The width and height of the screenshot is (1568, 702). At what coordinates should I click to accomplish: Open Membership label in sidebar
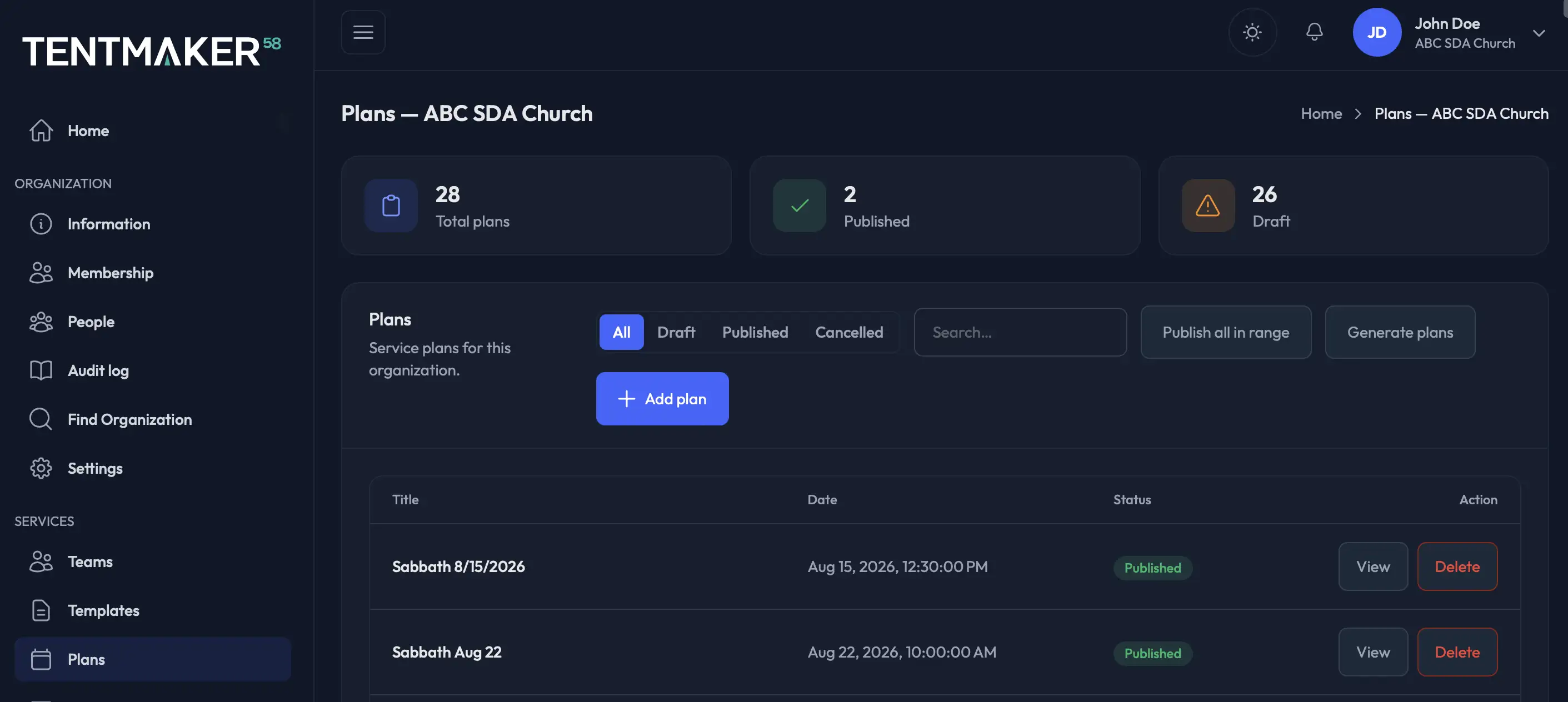tap(110, 273)
